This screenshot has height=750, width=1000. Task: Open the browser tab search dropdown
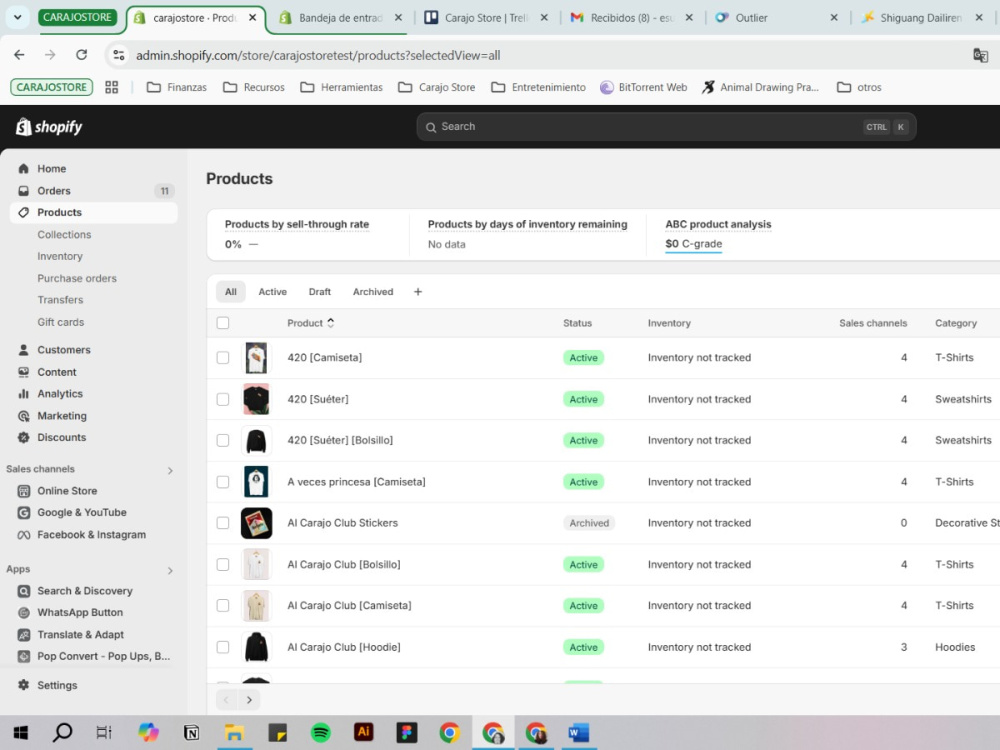tap(18, 17)
